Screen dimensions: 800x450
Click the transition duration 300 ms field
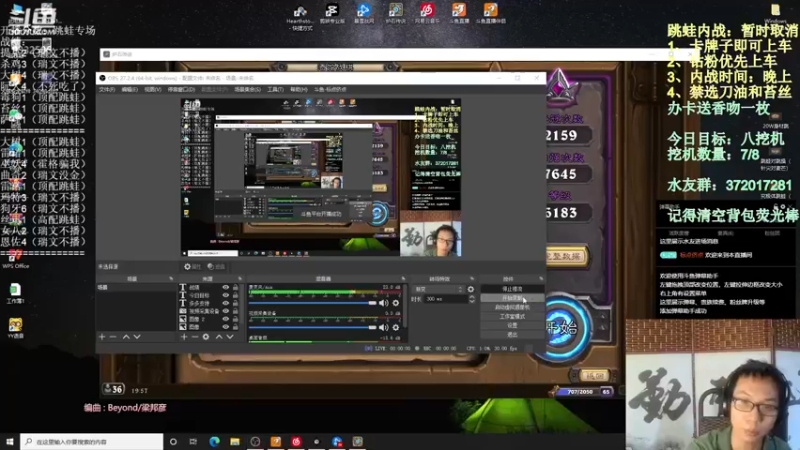446,299
